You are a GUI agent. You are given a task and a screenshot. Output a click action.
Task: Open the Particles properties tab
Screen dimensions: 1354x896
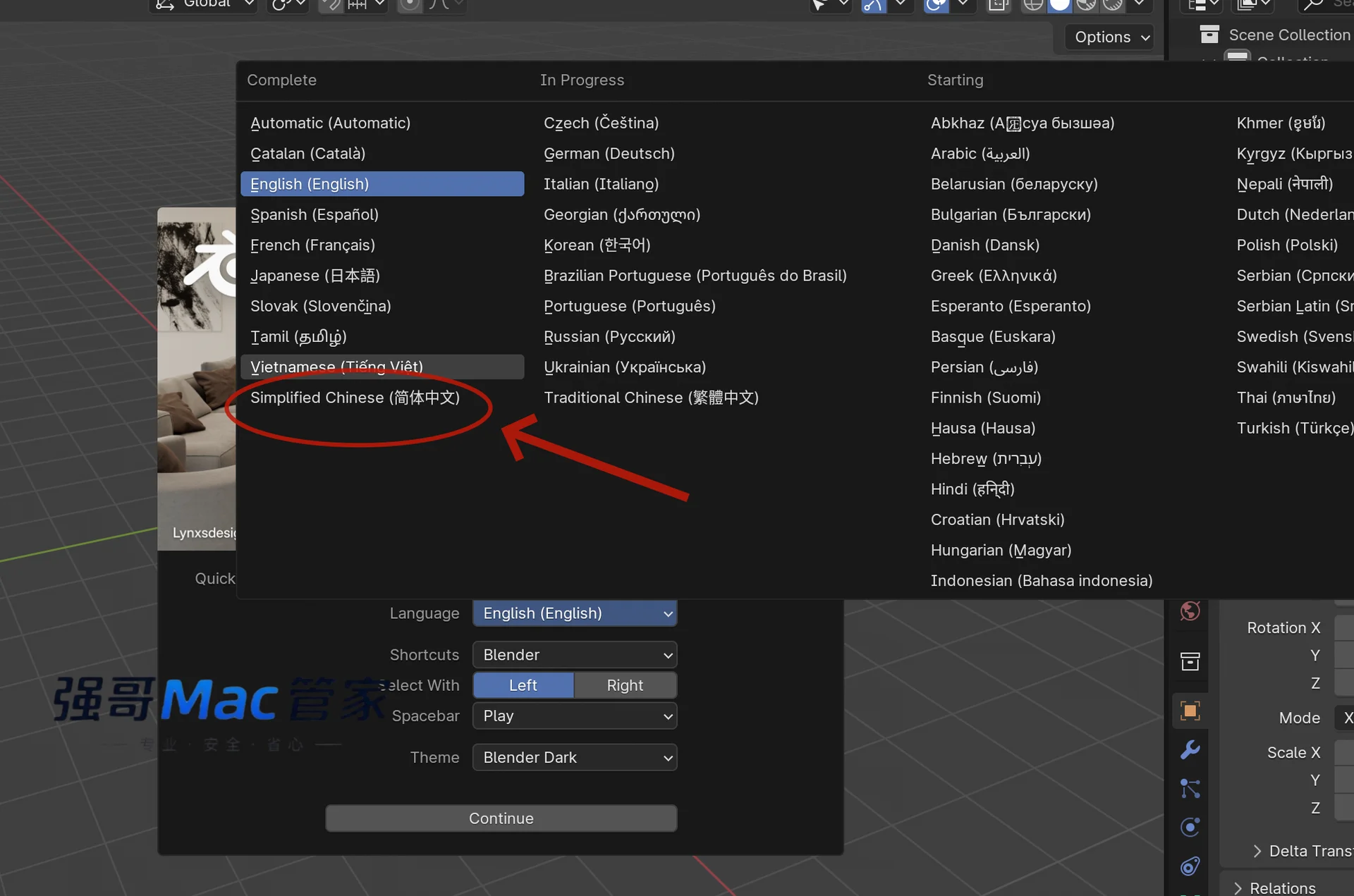(1190, 788)
